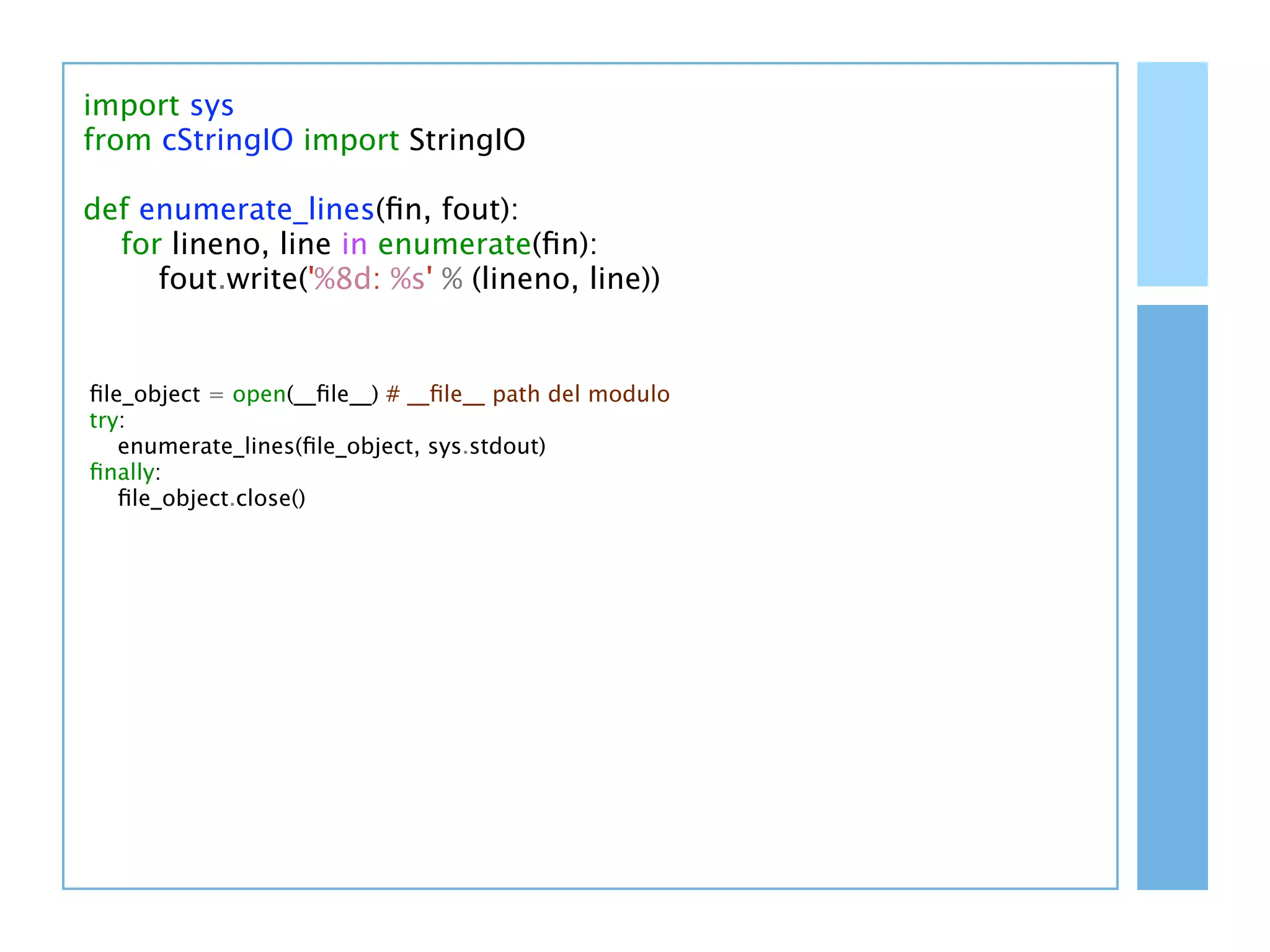Screen dimensions: 1270x952
Task: Click the 'import sys' code line
Action: click(x=159, y=106)
